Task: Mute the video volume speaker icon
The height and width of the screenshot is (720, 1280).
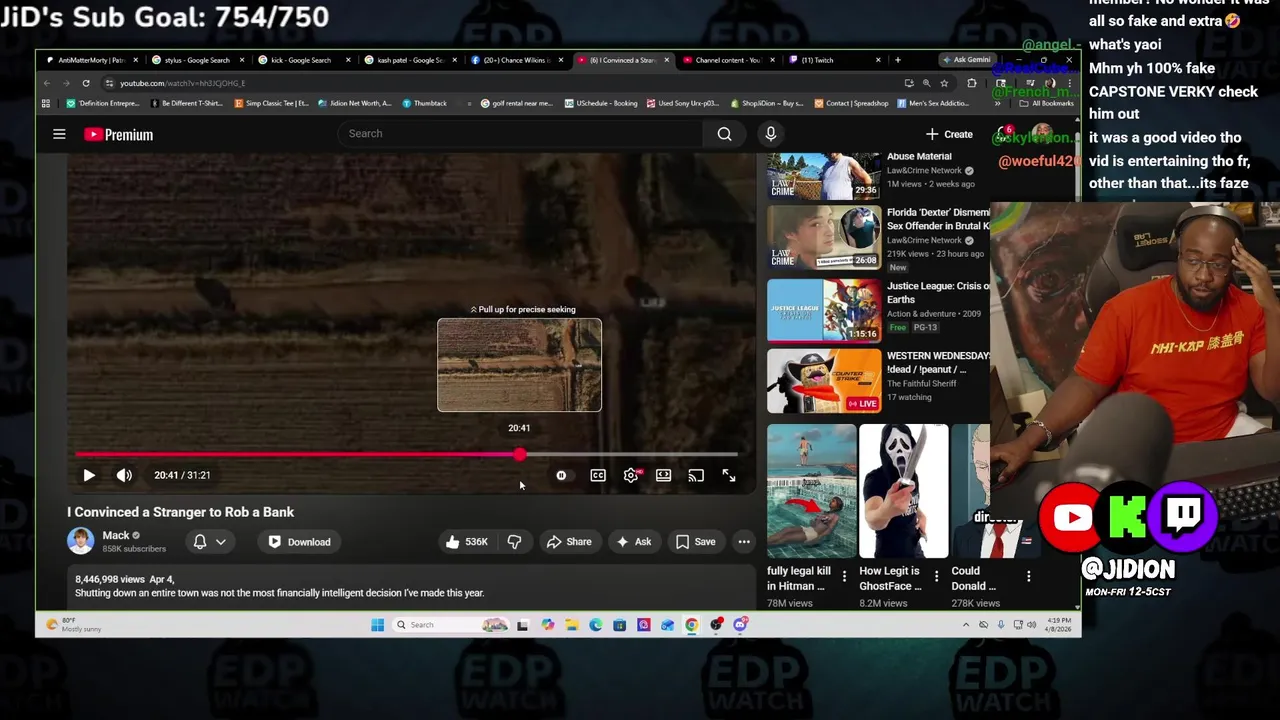Action: [124, 476]
